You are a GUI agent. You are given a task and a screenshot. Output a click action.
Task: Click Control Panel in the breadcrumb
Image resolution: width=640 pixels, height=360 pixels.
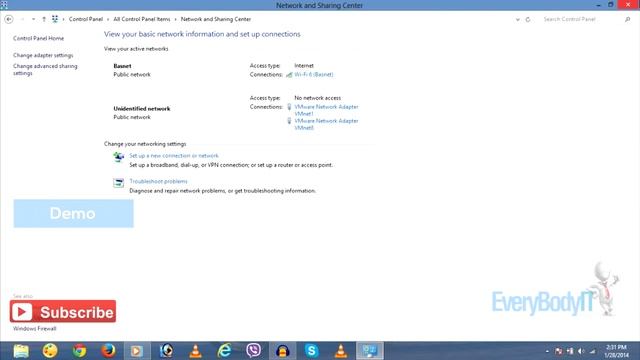coord(86,19)
